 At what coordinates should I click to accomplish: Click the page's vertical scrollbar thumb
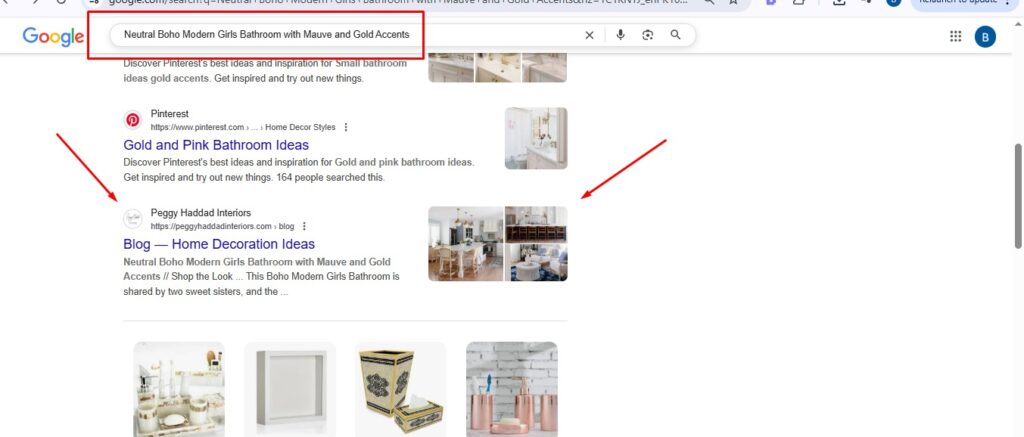pyautogui.click(x=1018, y=196)
